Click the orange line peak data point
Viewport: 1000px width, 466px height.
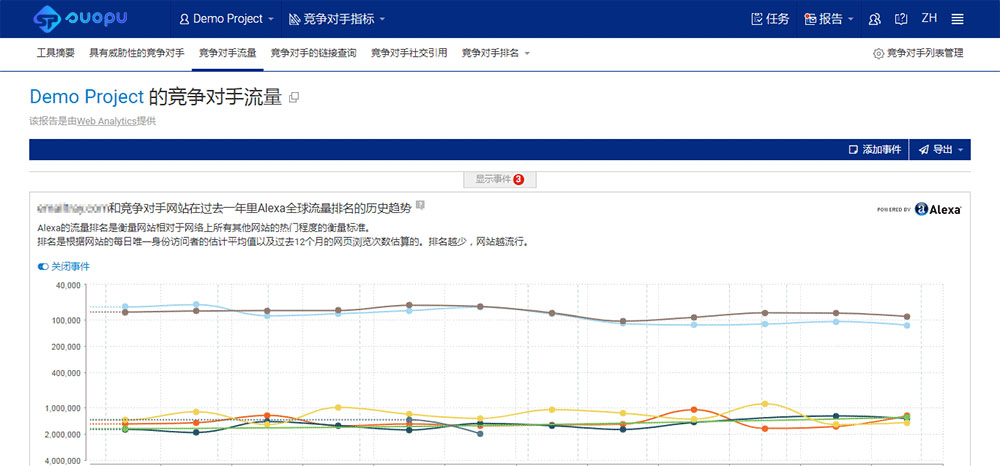click(x=694, y=410)
